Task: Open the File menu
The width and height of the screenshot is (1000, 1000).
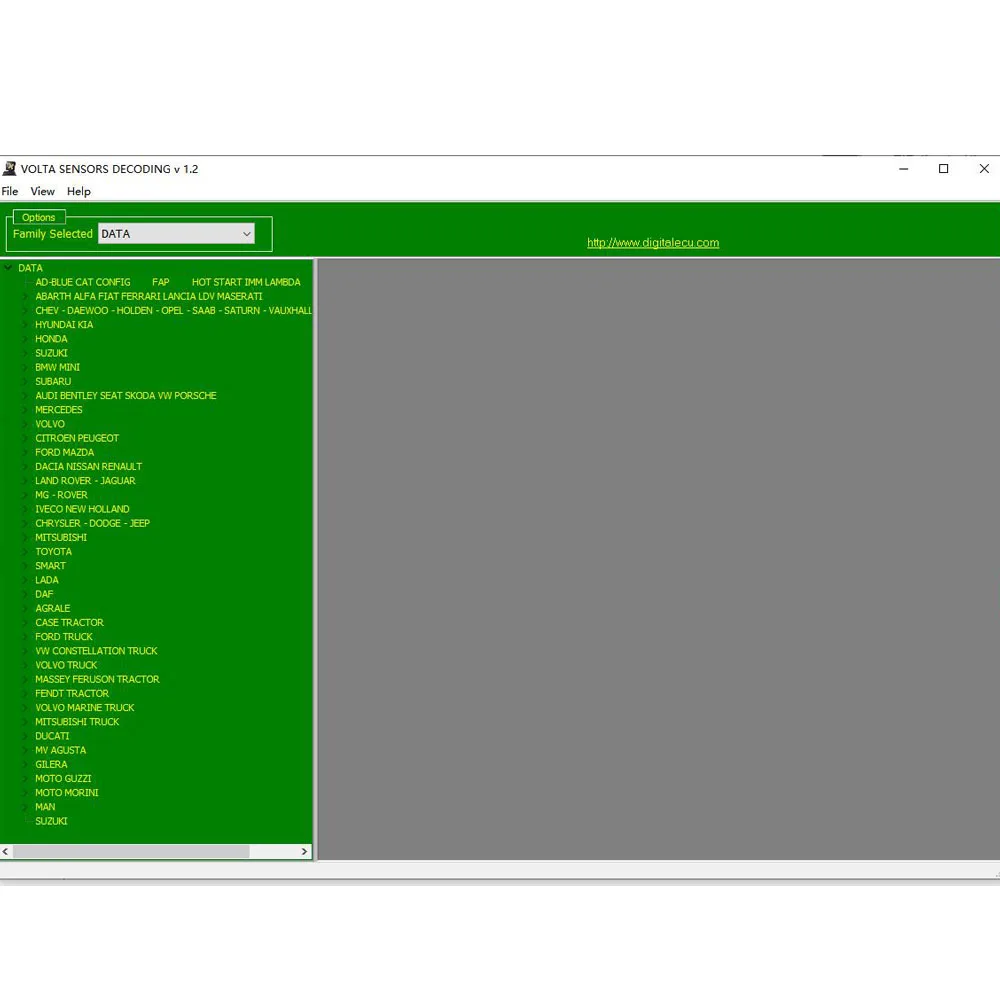Action: click(10, 191)
